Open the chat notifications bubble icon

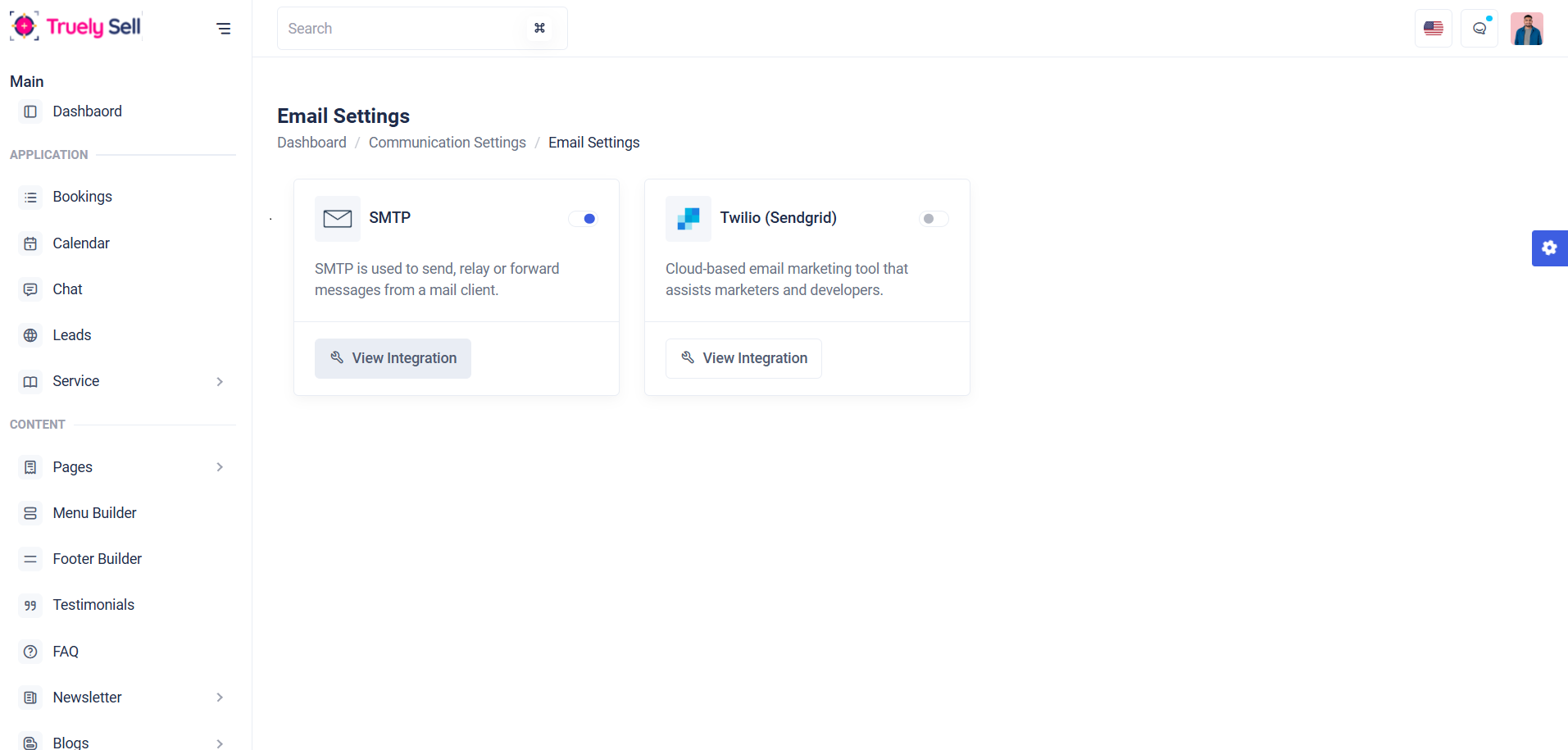tap(1479, 29)
